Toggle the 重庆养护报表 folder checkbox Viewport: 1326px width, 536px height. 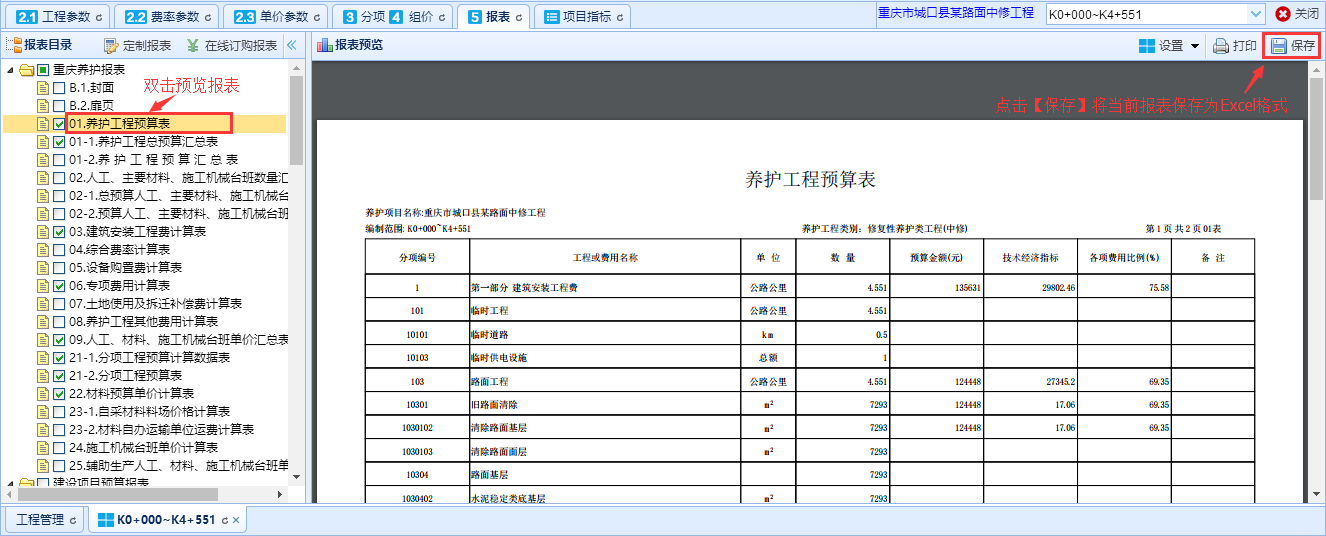tap(43, 70)
